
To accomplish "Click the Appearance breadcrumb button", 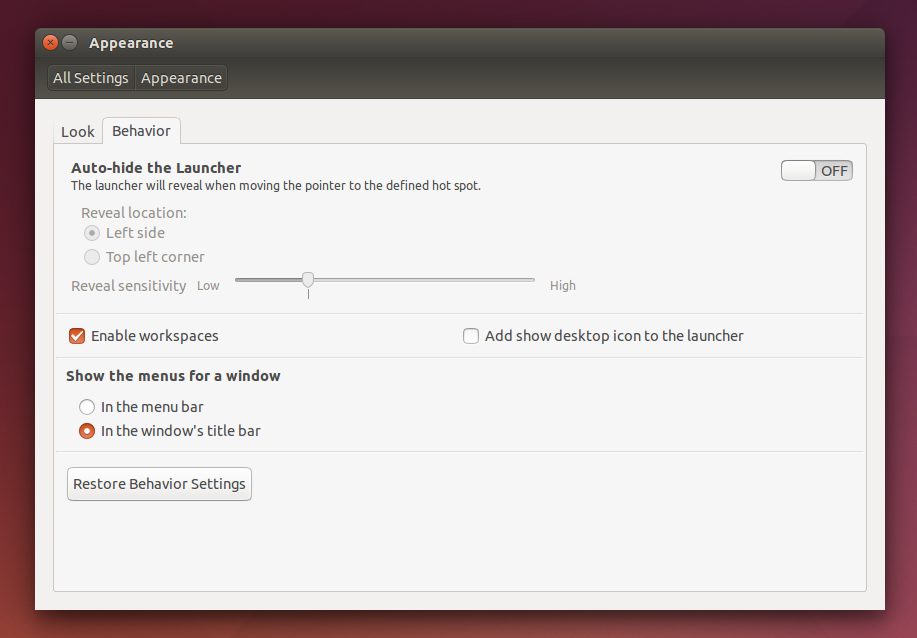I will click(x=180, y=77).
